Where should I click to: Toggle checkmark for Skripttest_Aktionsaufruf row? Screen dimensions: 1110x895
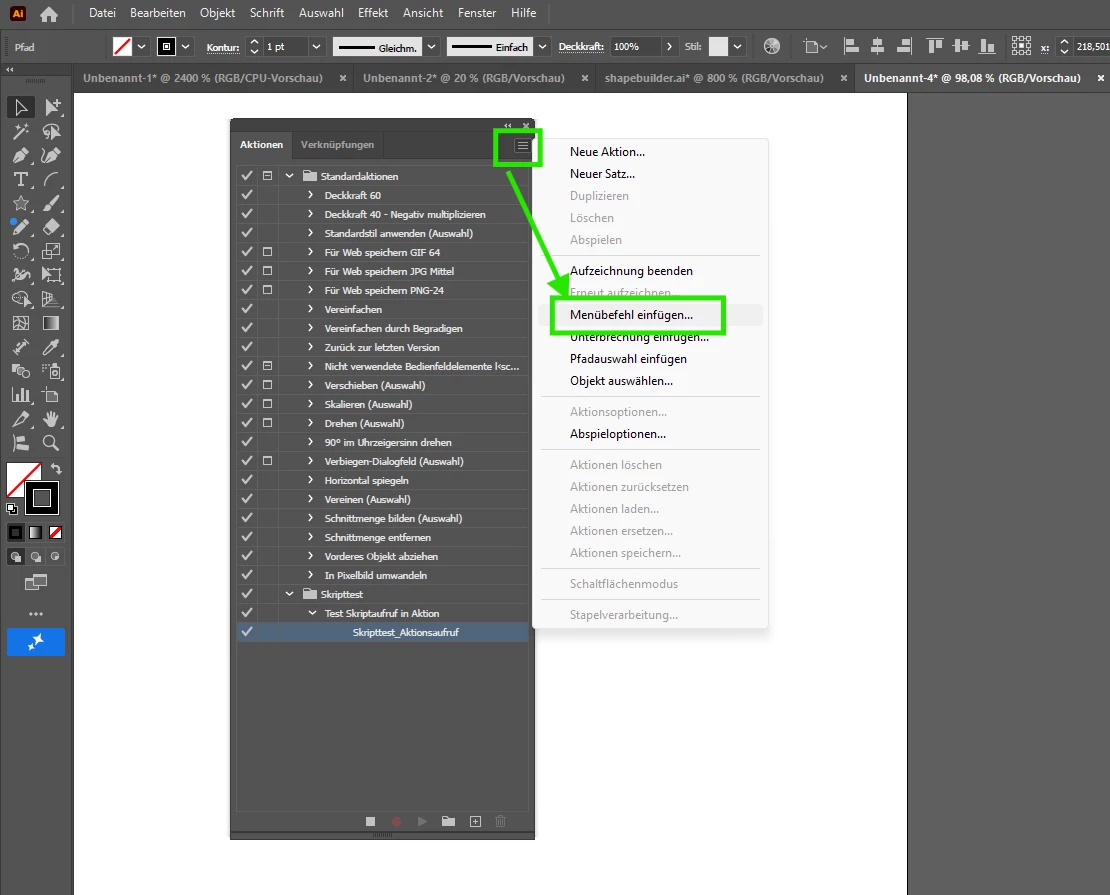[x=246, y=632]
